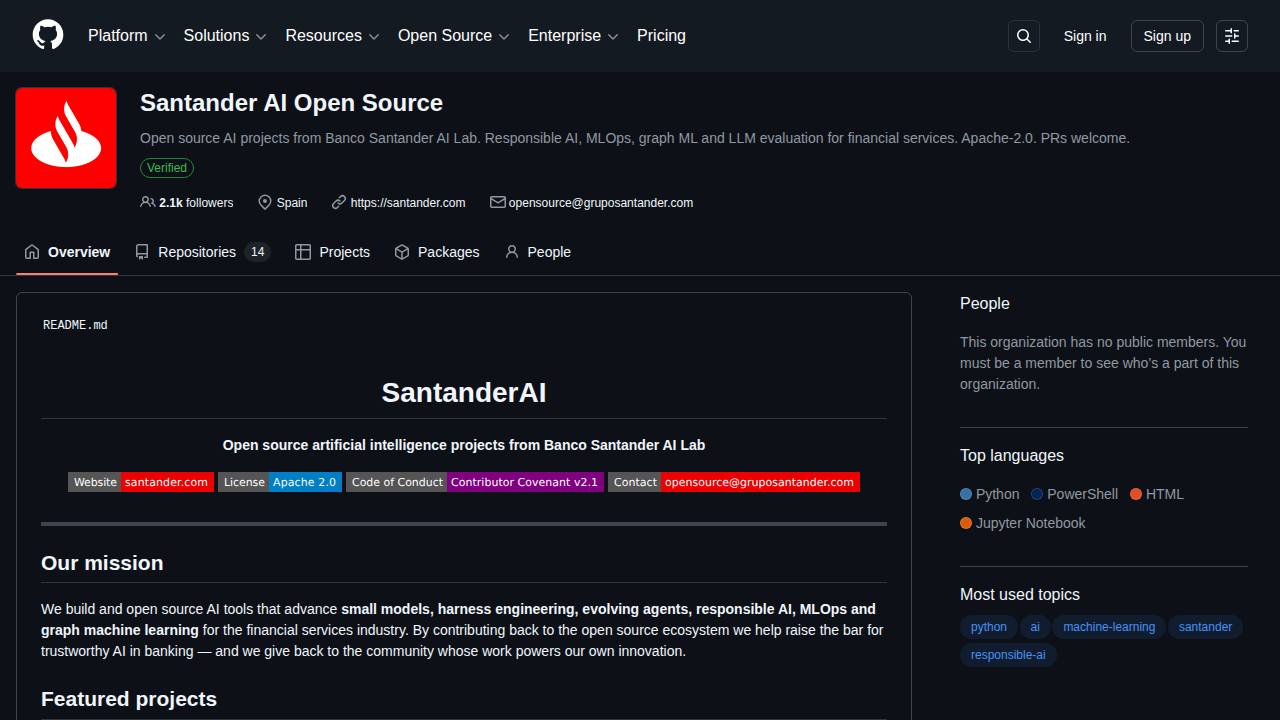Click the People person icon
1280x720 pixels.
[512, 252]
